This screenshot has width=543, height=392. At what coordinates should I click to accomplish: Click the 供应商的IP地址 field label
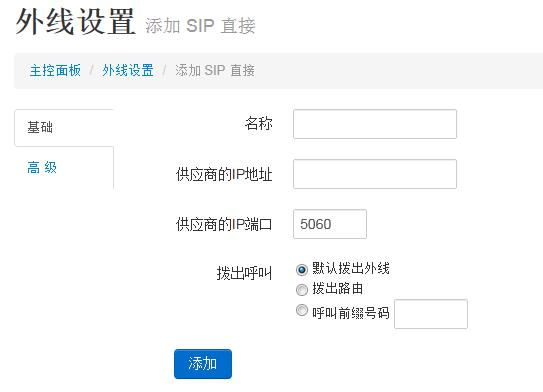224,174
